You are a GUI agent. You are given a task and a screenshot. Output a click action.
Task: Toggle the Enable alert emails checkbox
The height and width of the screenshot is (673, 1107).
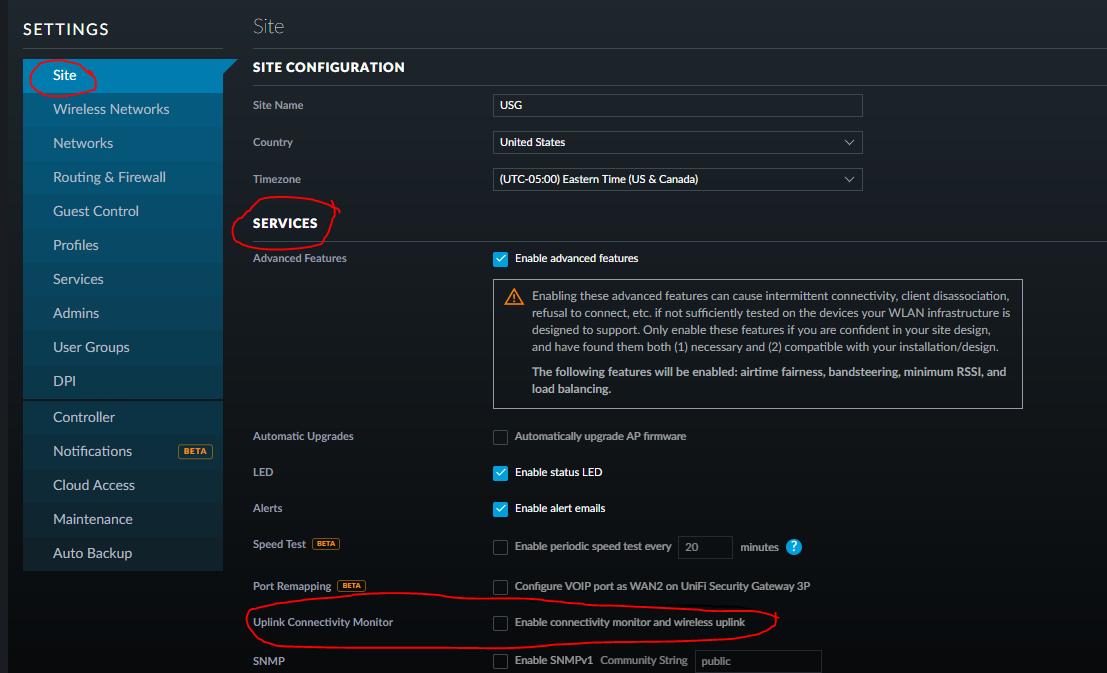click(x=501, y=509)
